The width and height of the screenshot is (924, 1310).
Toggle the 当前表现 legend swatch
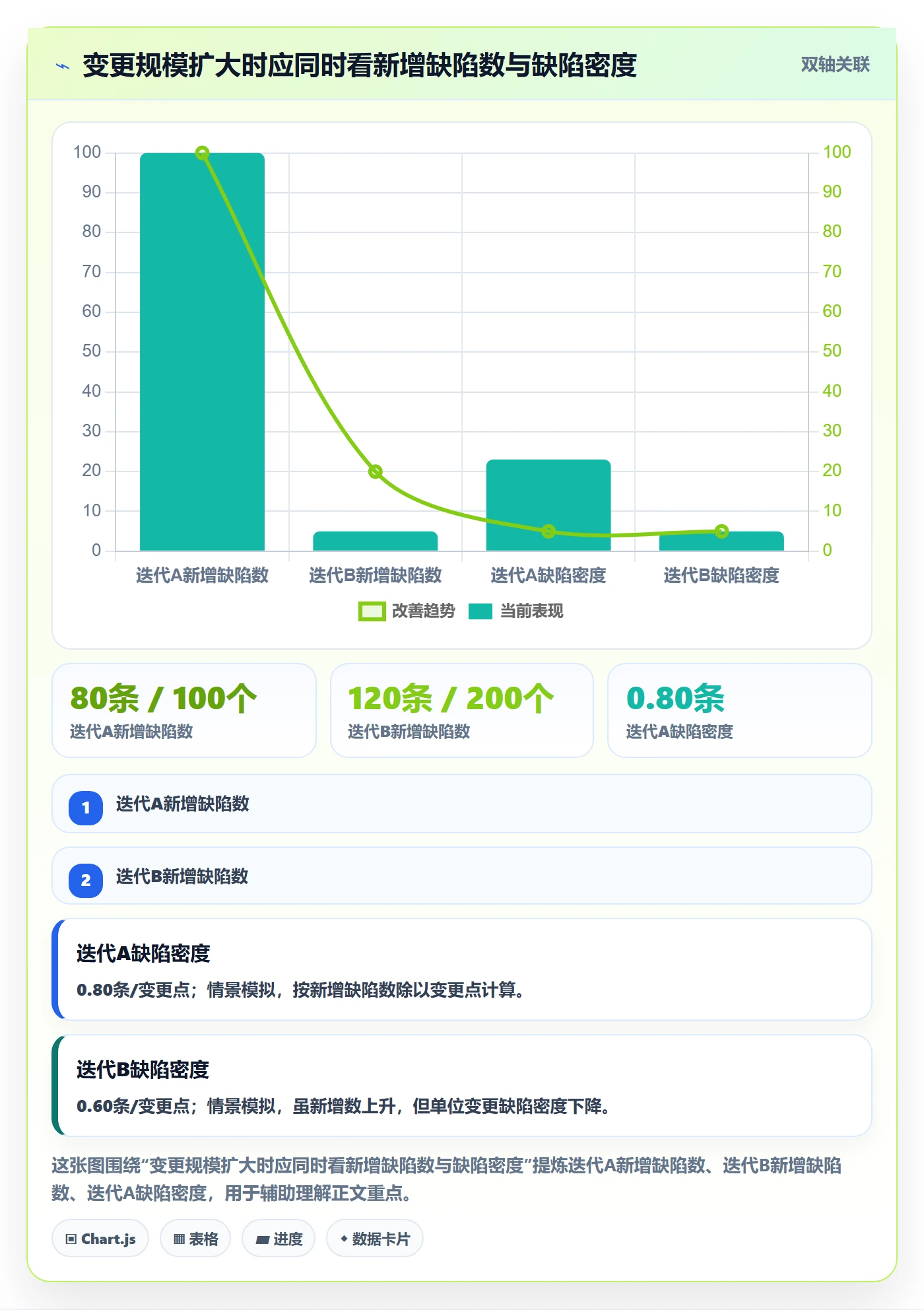[x=480, y=611]
